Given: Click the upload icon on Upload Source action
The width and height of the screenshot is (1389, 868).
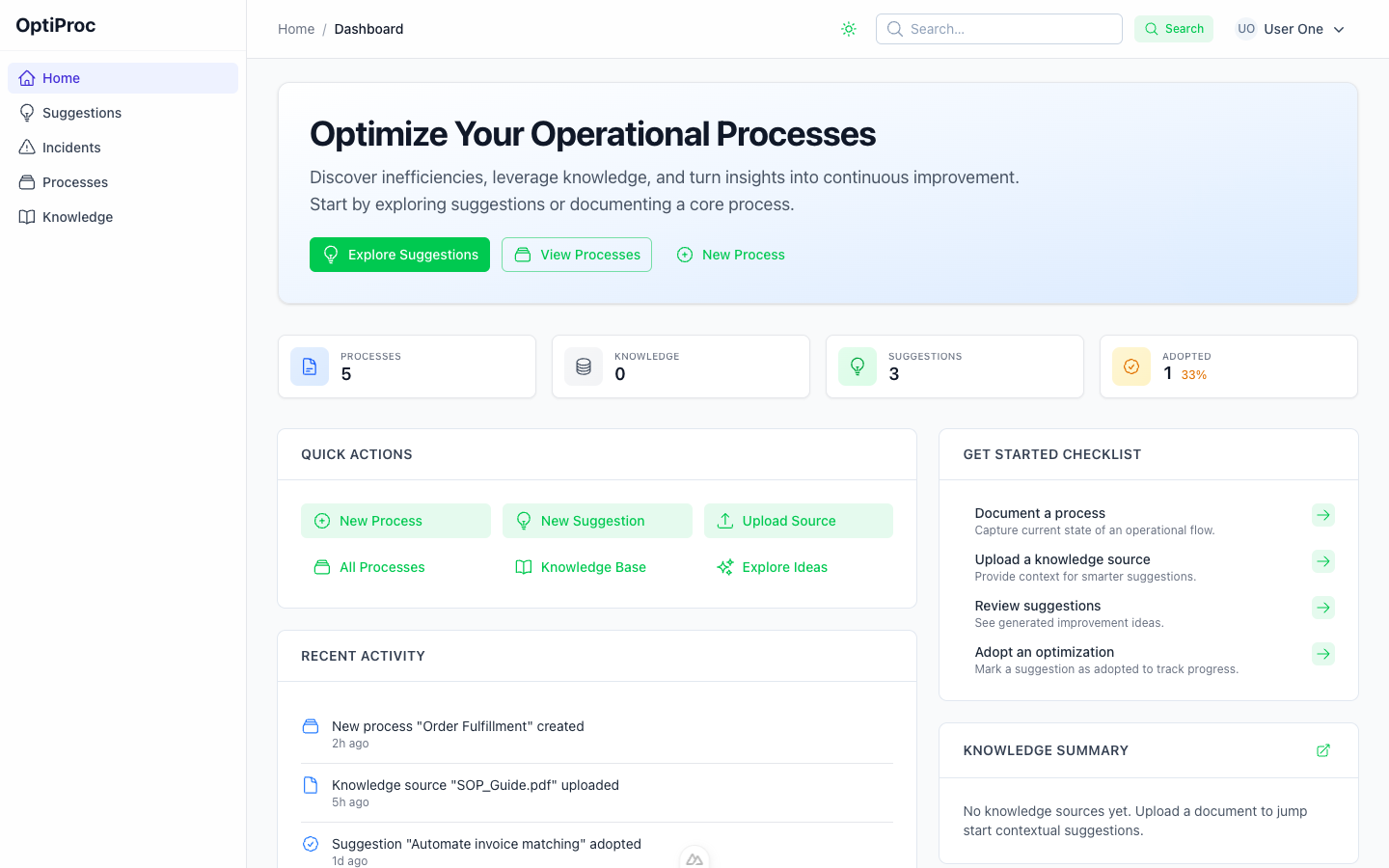Looking at the screenshot, I should pyautogui.click(x=724, y=520).
